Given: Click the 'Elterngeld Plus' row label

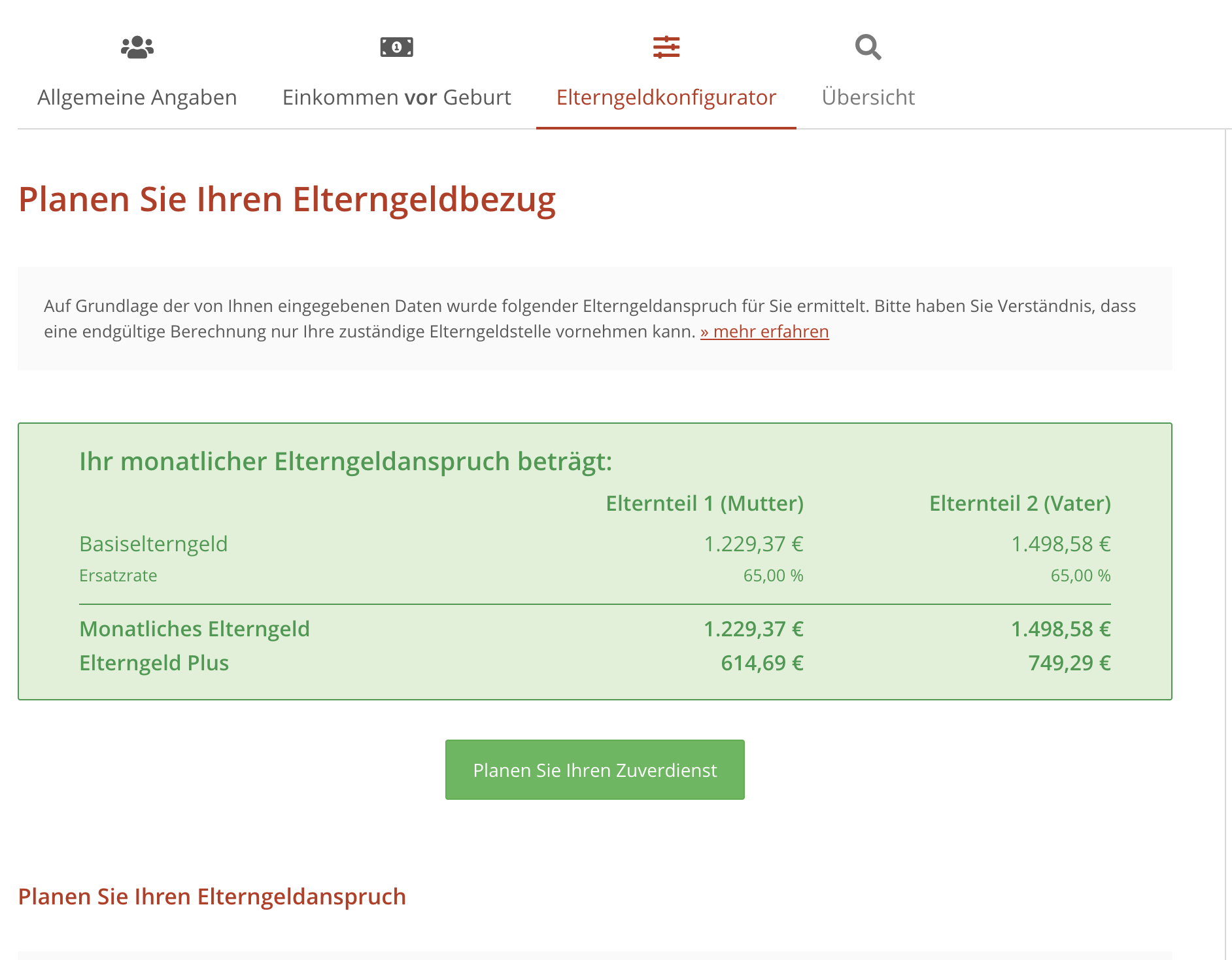Looking at the screenshot, I should (x=154, y=663).
